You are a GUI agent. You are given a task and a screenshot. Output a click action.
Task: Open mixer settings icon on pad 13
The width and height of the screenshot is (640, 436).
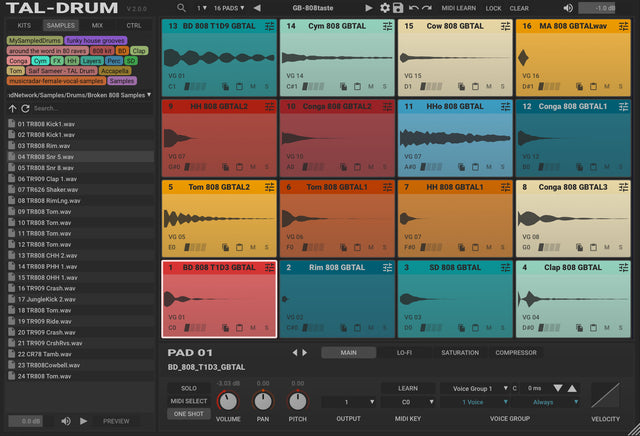[x=270, y=26]
